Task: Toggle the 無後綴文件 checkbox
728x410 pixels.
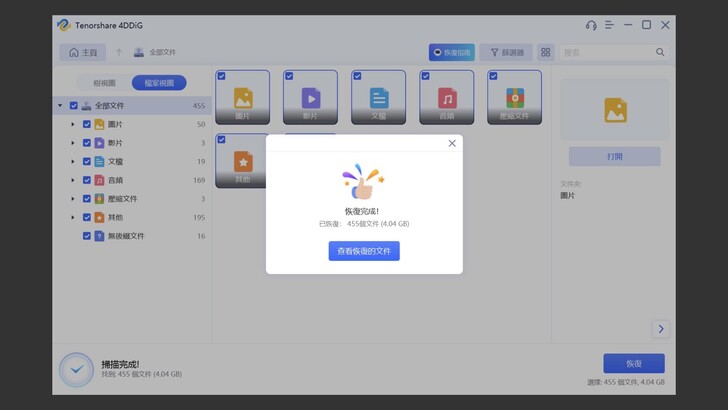Action: point(87,236)
